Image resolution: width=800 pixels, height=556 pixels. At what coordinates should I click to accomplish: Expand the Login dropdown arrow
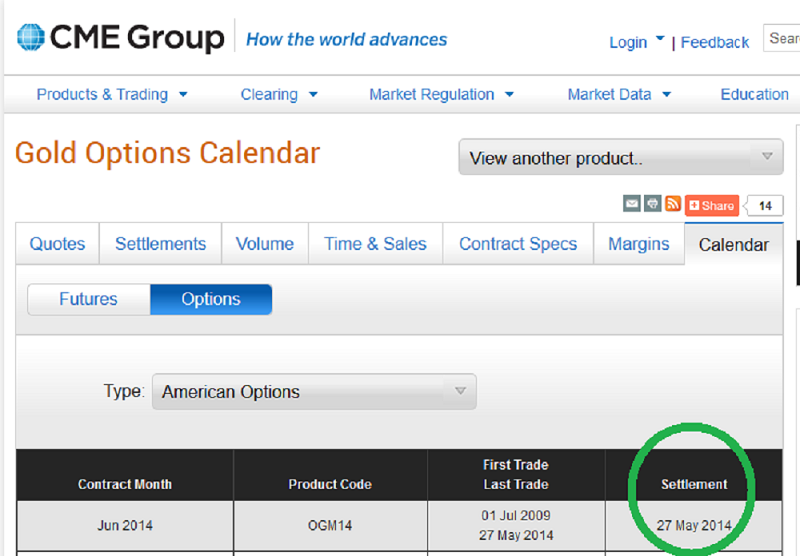(x=660, y=41)
